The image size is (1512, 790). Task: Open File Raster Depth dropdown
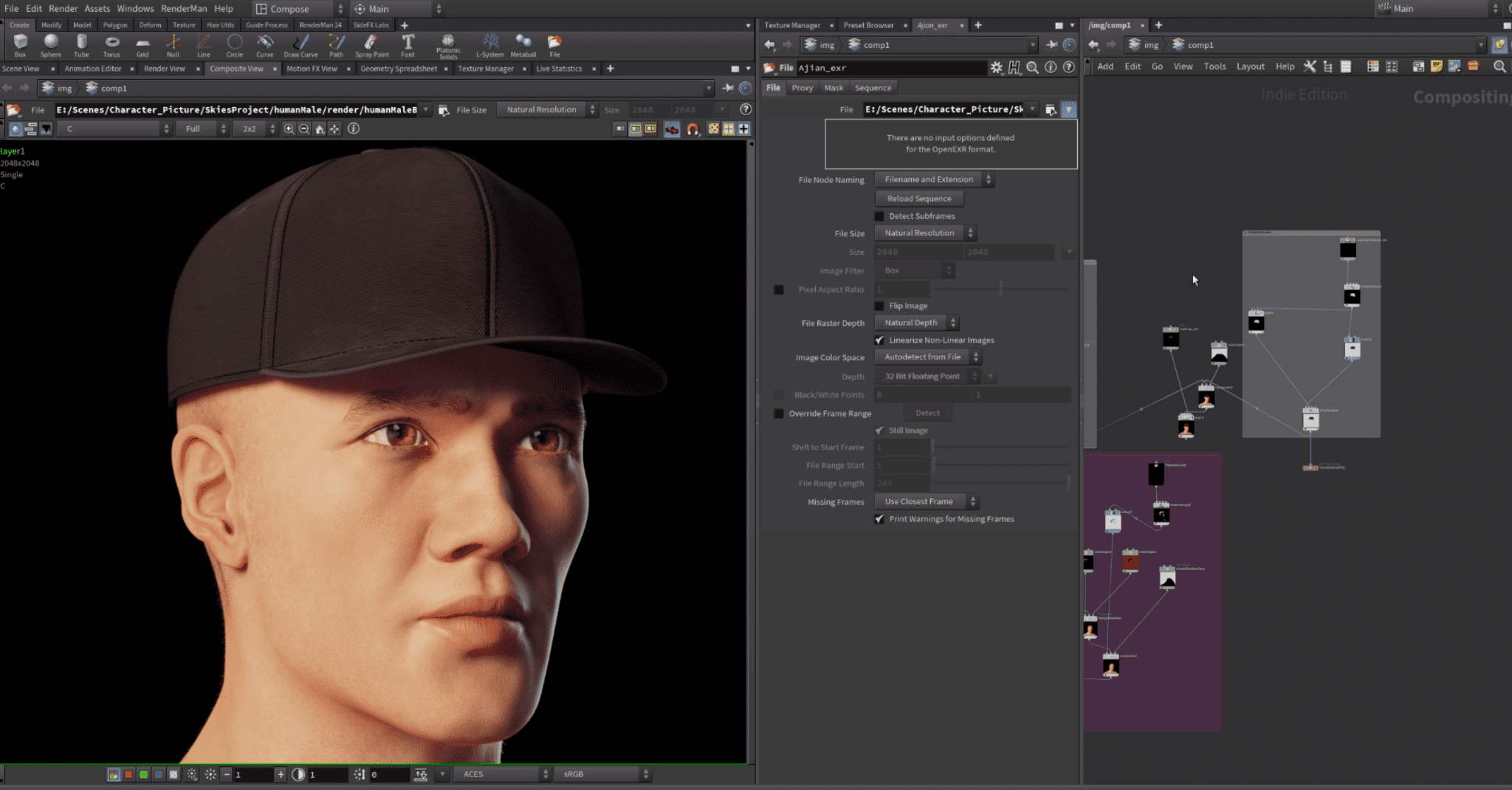[916, 323]
